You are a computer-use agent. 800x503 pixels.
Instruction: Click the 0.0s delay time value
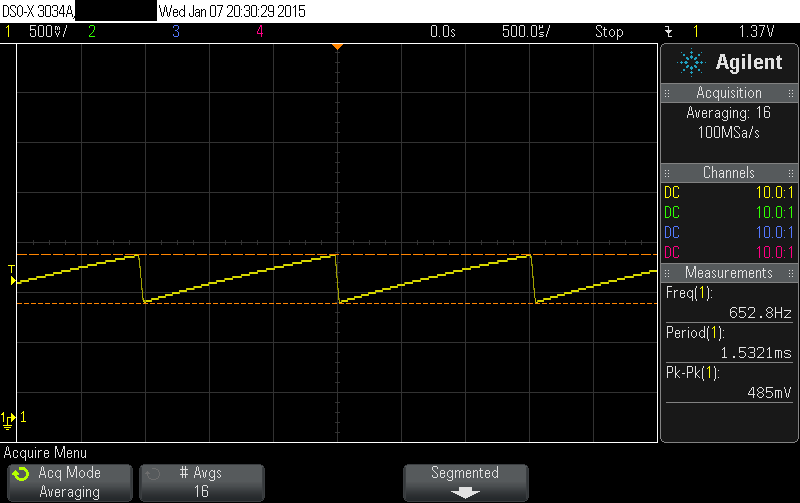click(x=442, y=32)
